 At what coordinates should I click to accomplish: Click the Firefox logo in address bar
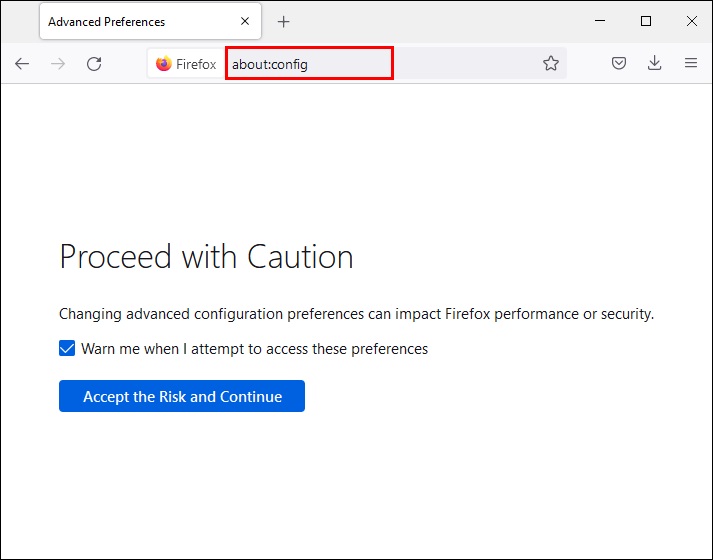164,64
